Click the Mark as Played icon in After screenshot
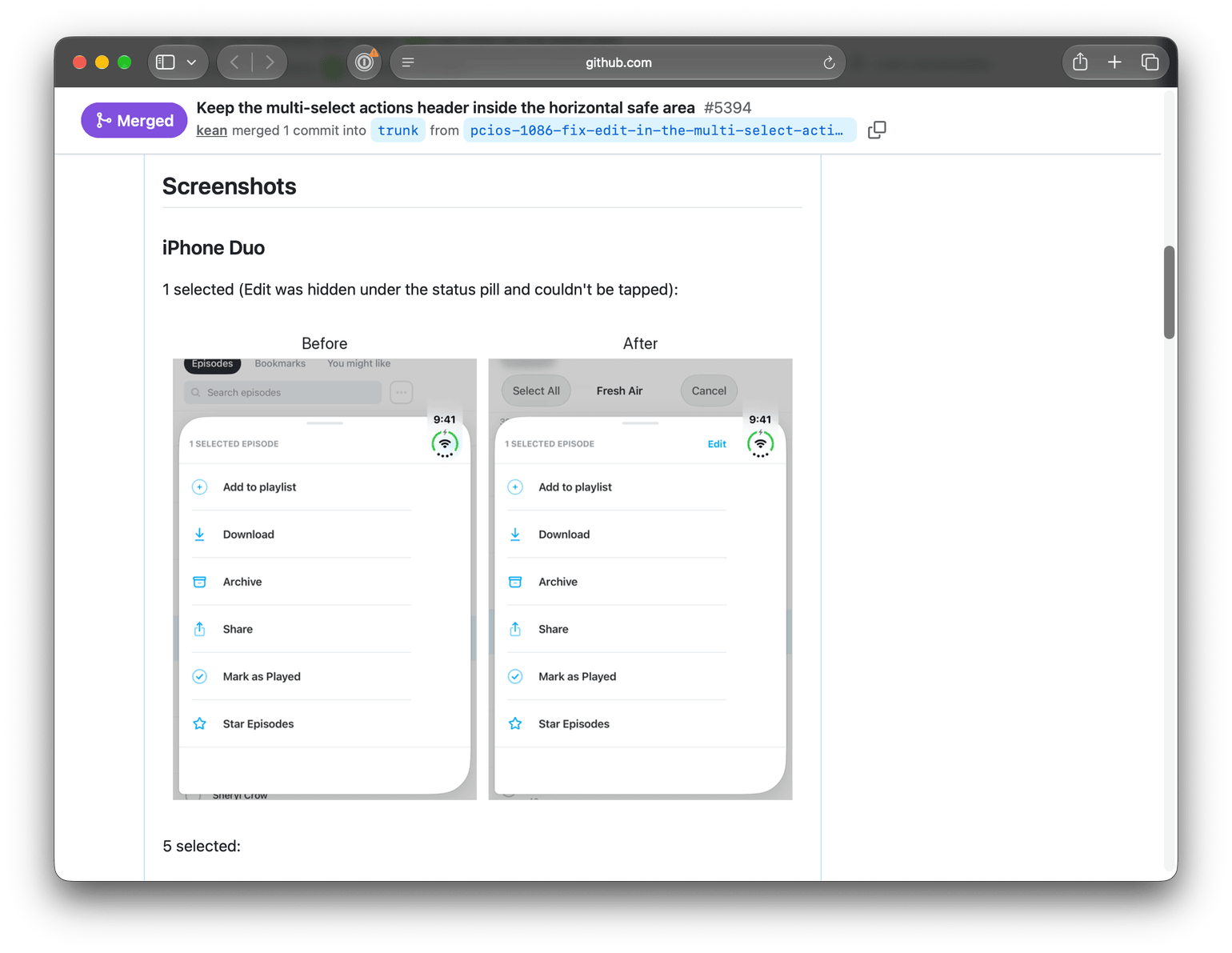This screenshot has height=953, width=1232. point(515,676)
